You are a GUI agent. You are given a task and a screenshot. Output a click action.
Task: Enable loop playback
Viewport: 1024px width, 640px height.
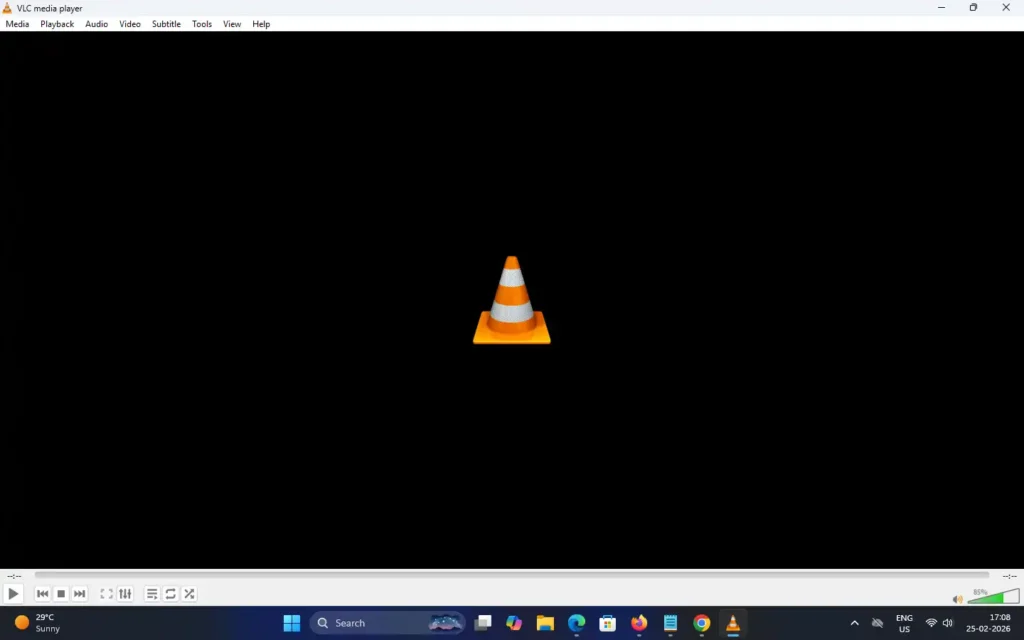170,593
